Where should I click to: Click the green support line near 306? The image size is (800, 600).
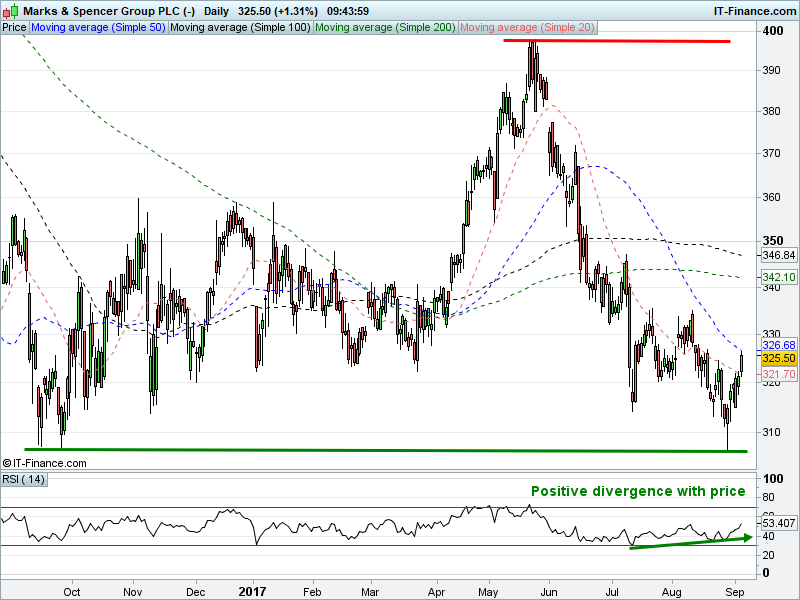tap(386, 450)
